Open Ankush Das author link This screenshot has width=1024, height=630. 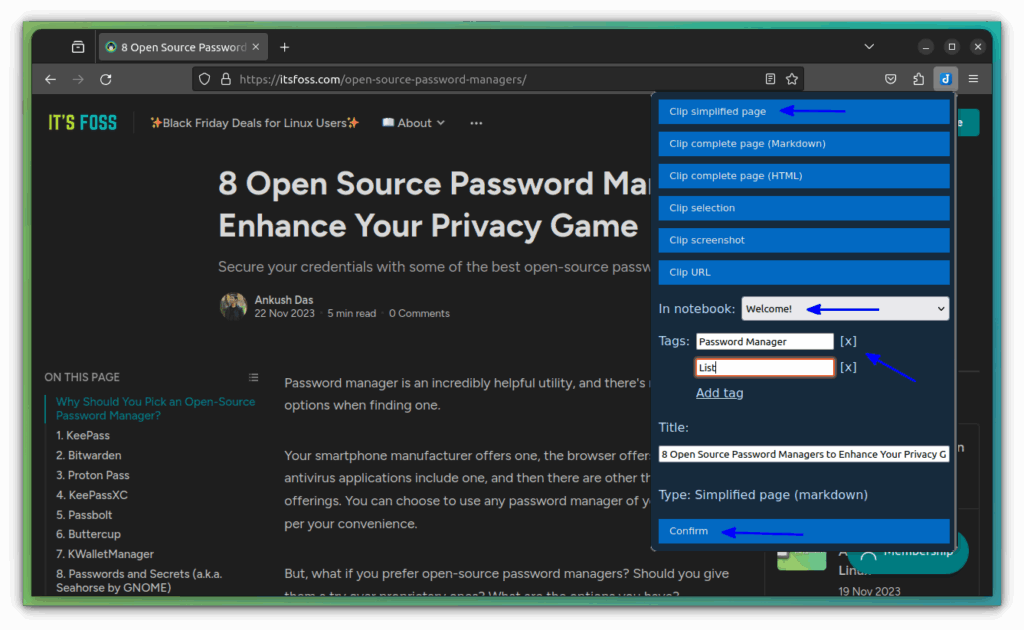(283, 300)
